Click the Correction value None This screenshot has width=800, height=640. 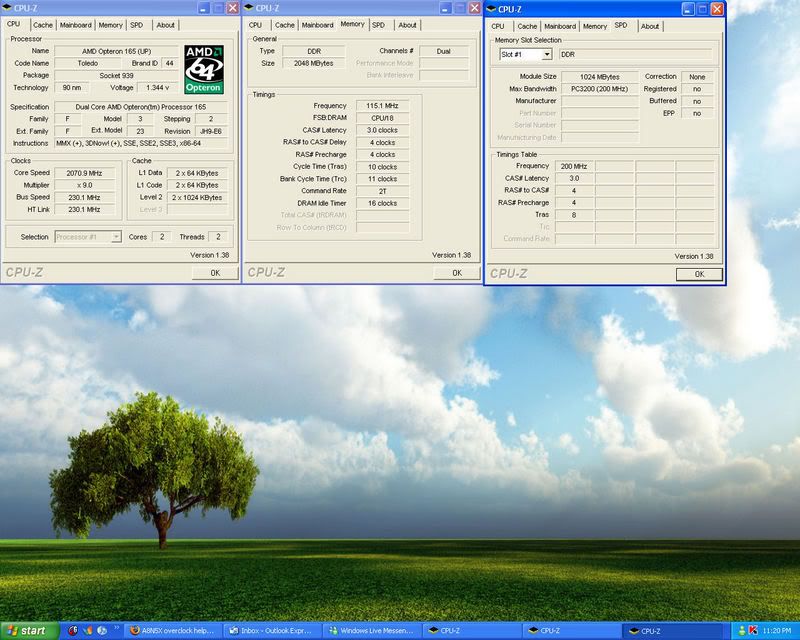(x=697, y=77)
